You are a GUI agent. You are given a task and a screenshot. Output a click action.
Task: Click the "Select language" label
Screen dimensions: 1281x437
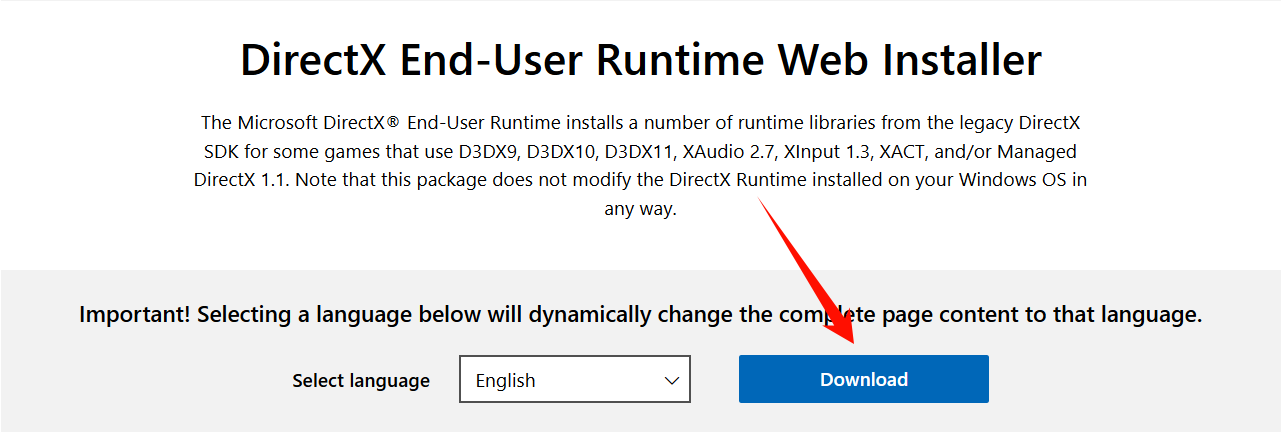point(361,381)
